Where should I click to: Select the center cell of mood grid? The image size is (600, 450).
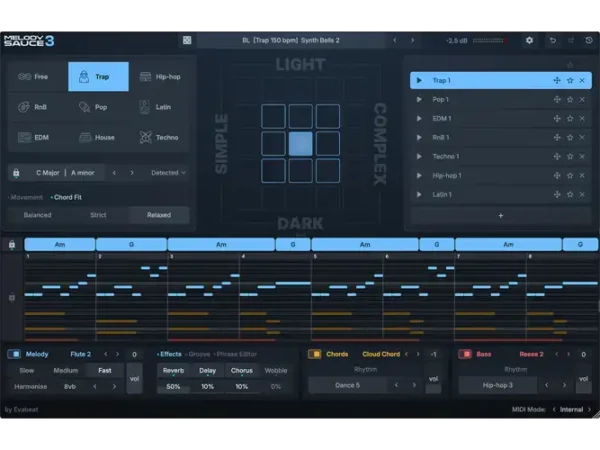tap(300, 143)
